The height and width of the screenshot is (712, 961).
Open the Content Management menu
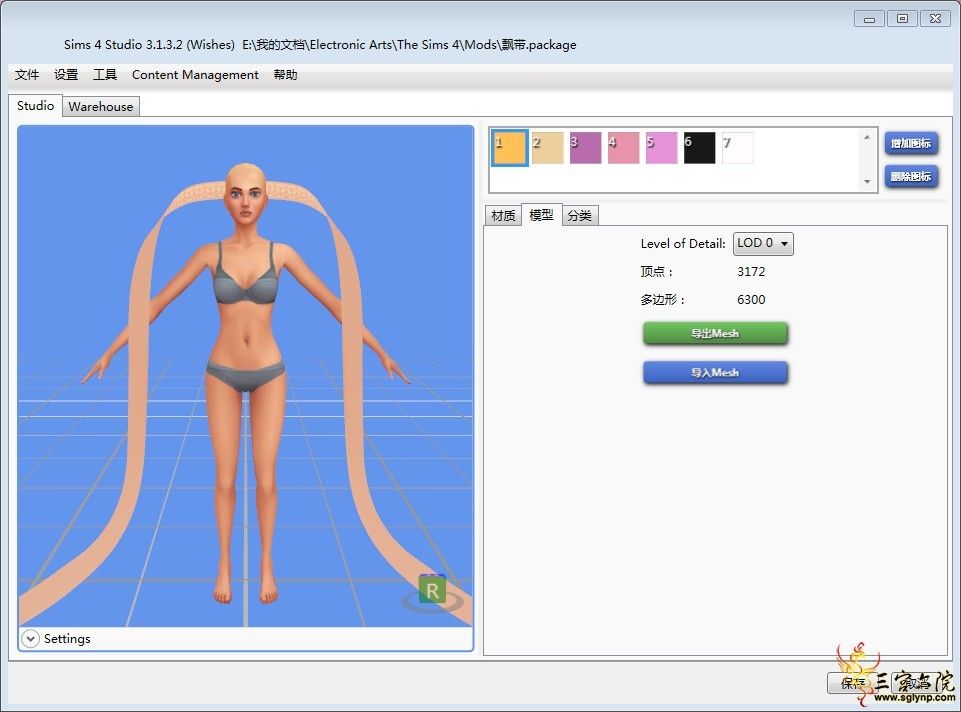pos(195,75)
